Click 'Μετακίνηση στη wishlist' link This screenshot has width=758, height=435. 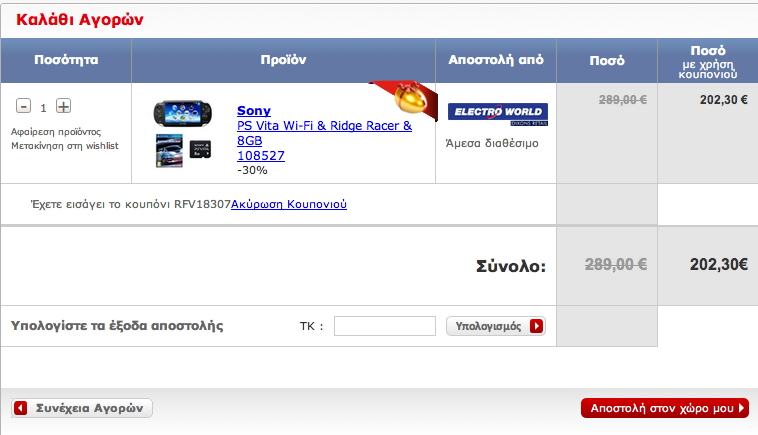65,146
